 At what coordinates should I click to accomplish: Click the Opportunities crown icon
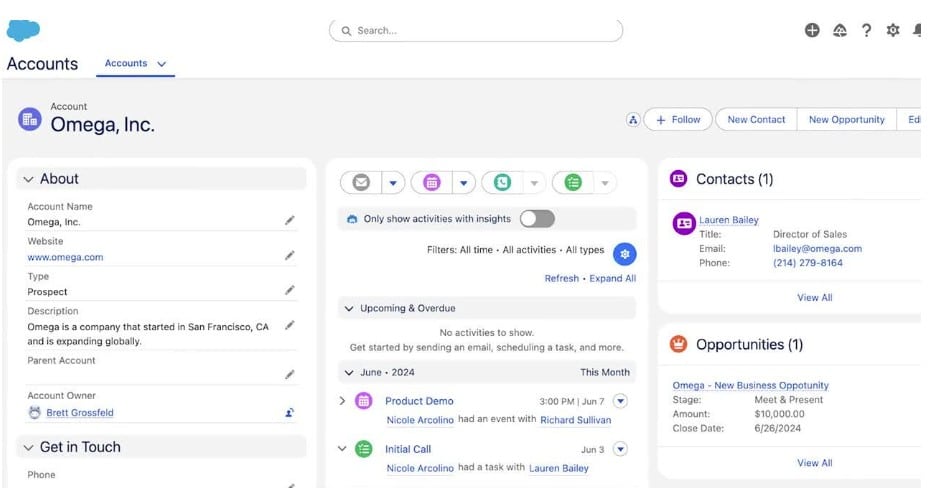(x=678, y=344)
